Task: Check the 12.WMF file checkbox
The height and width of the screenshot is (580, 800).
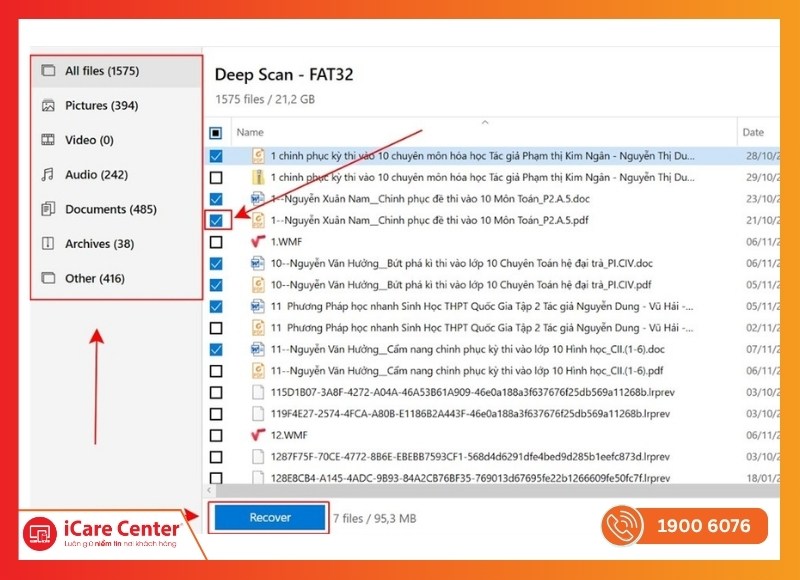Action: point(216,436)
